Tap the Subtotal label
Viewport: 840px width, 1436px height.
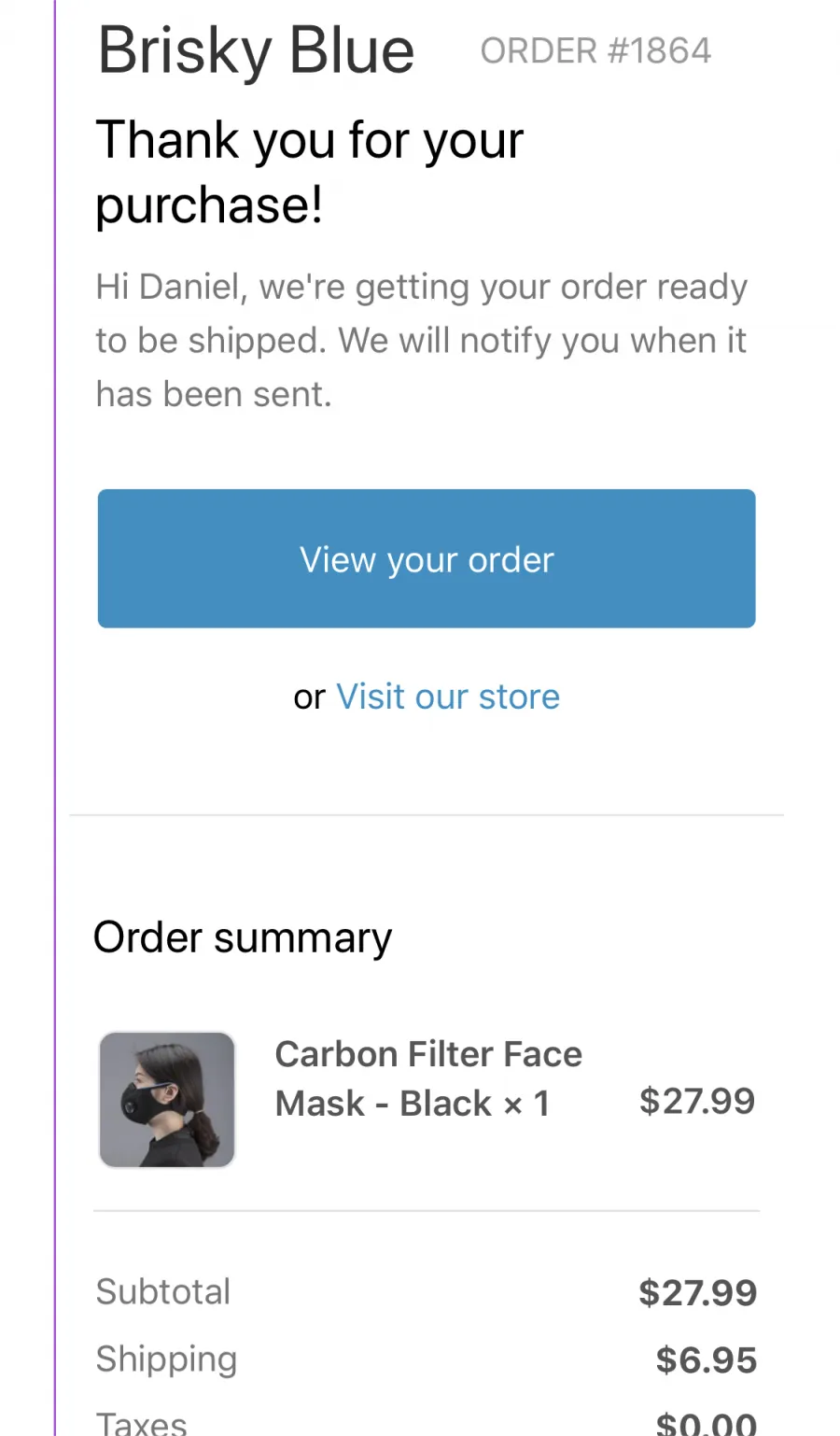(x=163, y=1291)
